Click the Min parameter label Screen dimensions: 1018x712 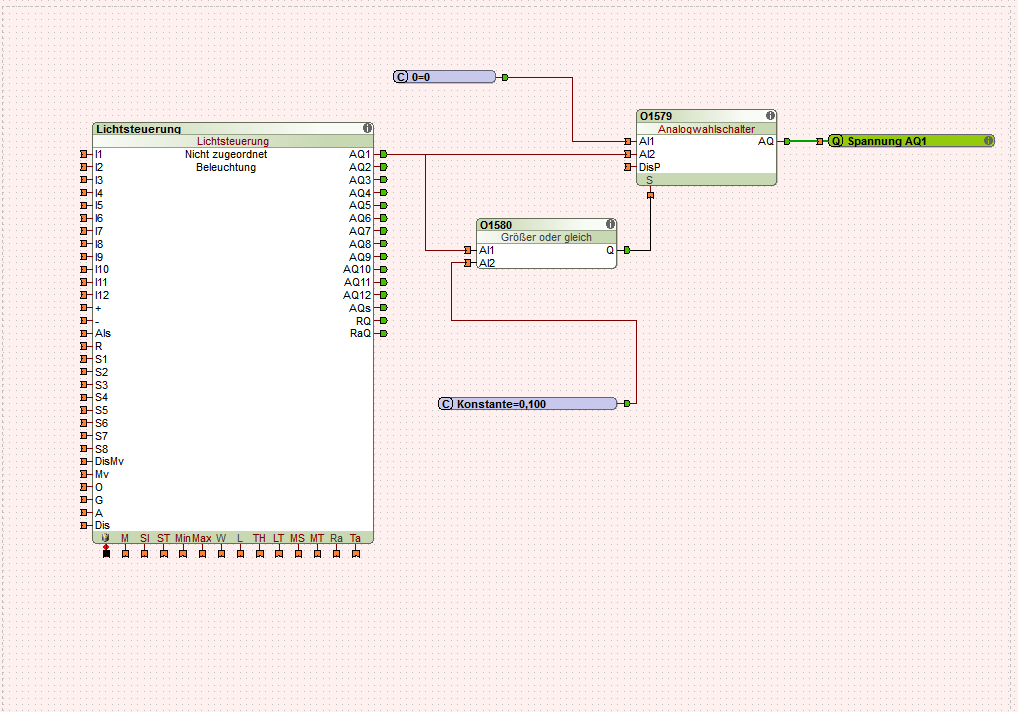click(x=182, y=538)
